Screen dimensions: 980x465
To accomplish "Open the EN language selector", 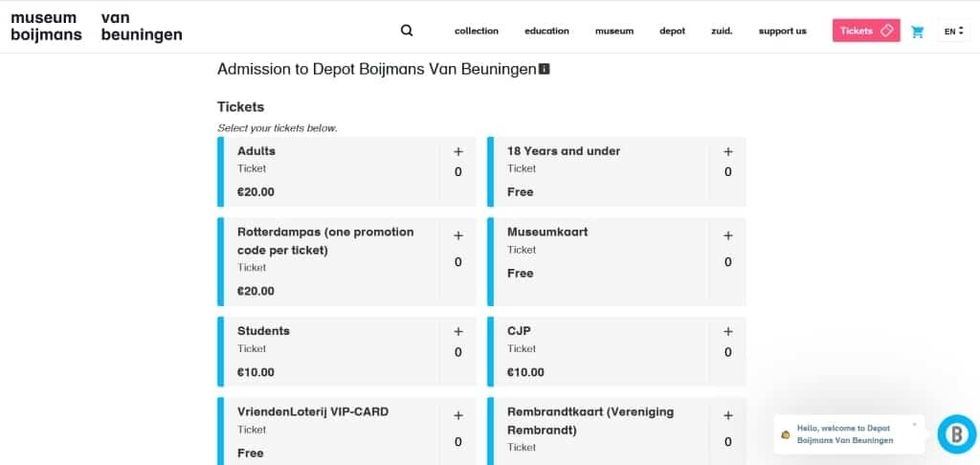I will (953, 31).
